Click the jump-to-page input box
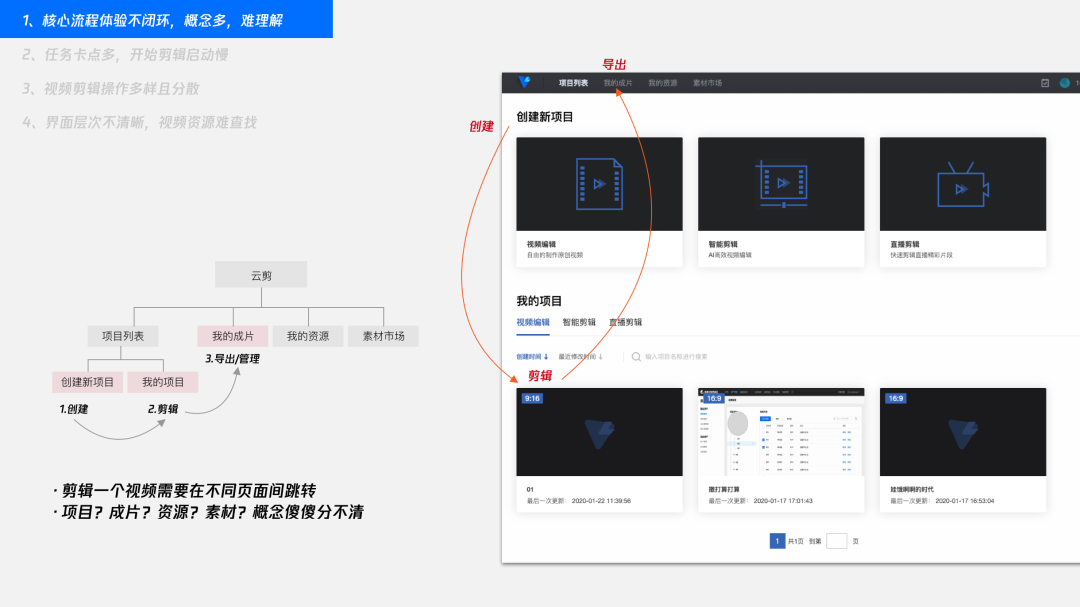The width and height of the screenshot is (1080, 607). click(x=836, y=541)
